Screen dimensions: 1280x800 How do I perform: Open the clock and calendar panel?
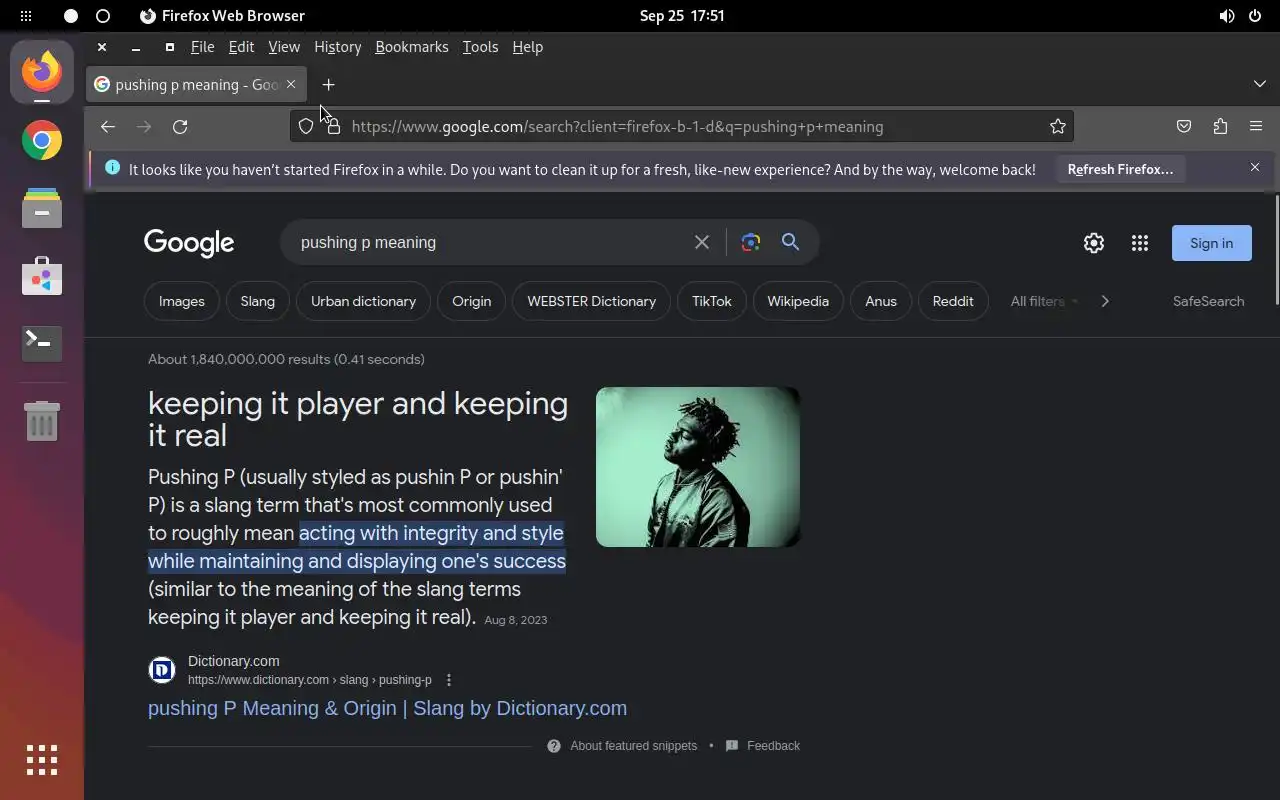pyautogui.click(x=682, y=16)
